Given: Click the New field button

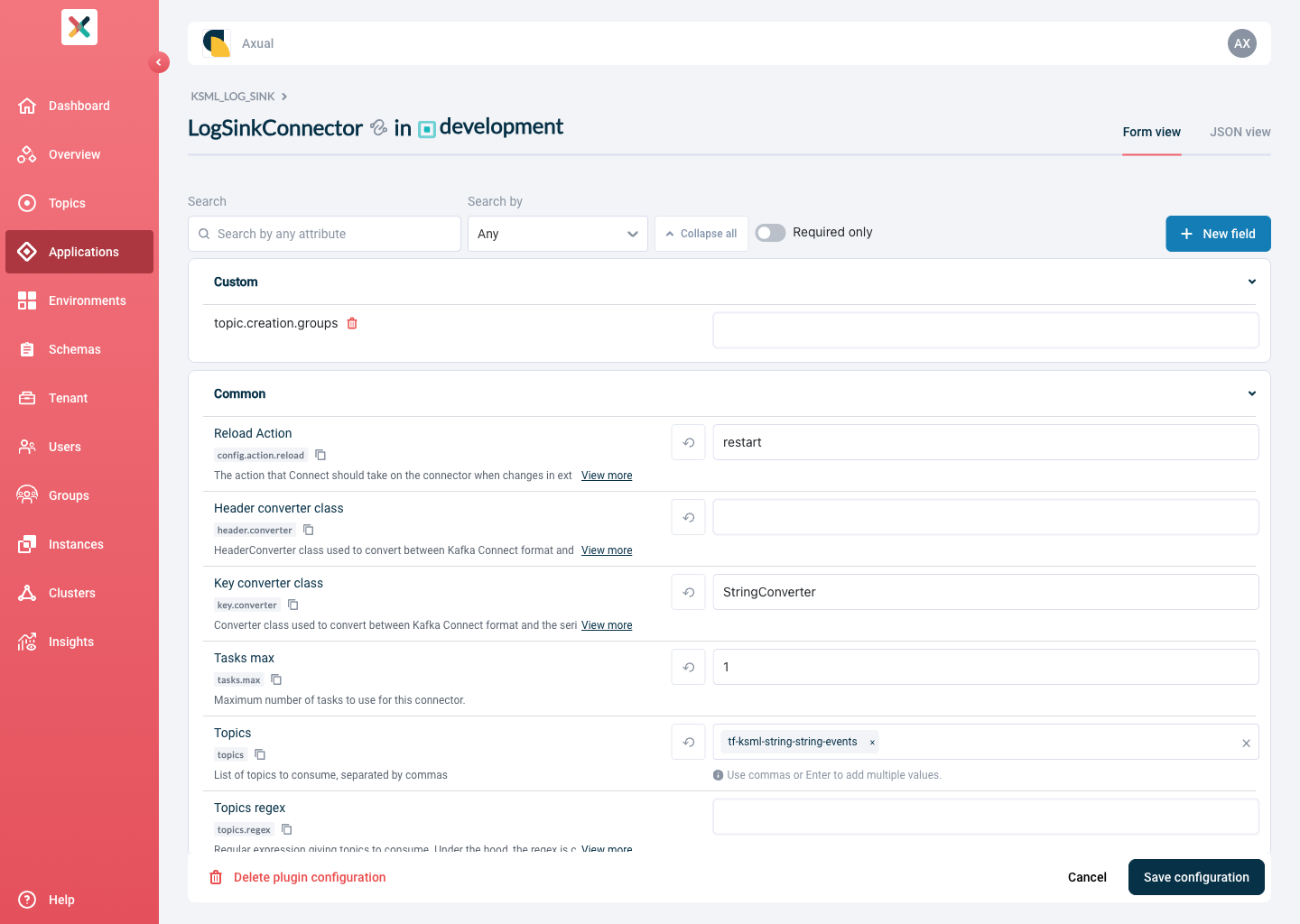Looking at the screenshot, I should pyautogui.click(x=1218, y=234).
